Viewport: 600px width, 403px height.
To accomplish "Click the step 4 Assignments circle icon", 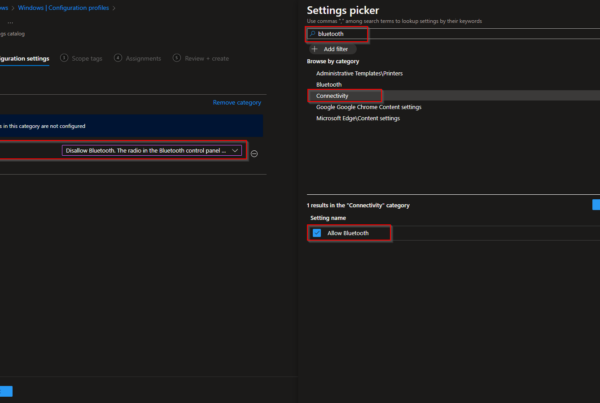I will pos(118,58).
